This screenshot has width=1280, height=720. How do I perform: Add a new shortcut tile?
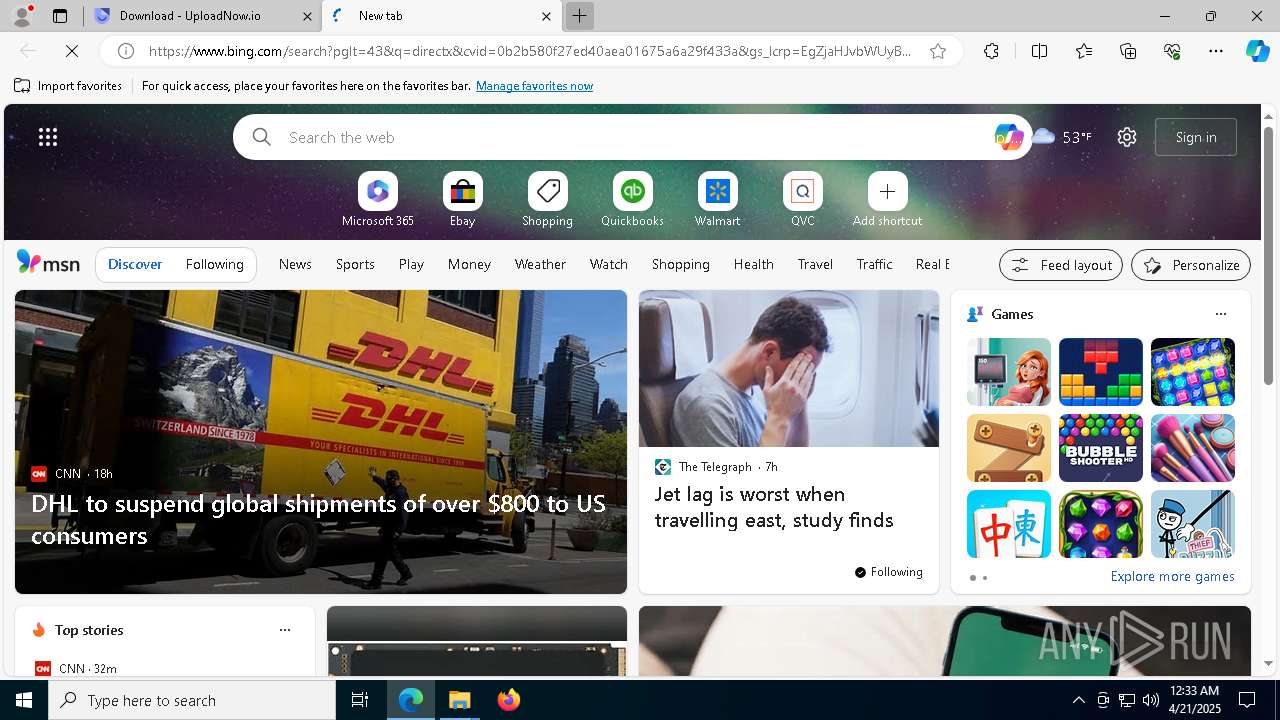[x=887, y=199]
